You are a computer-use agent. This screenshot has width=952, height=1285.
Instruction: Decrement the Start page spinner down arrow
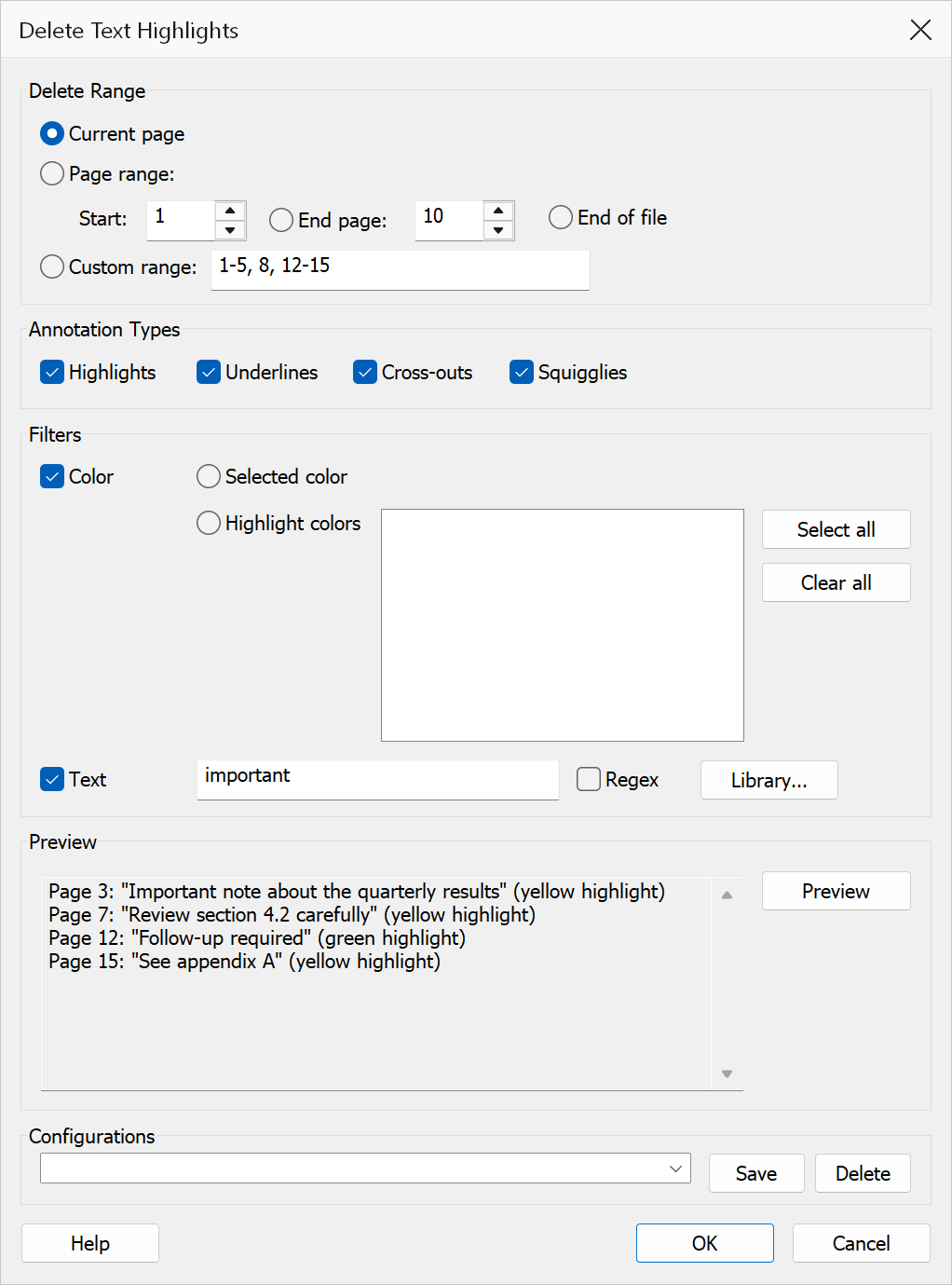coord(230,230)
